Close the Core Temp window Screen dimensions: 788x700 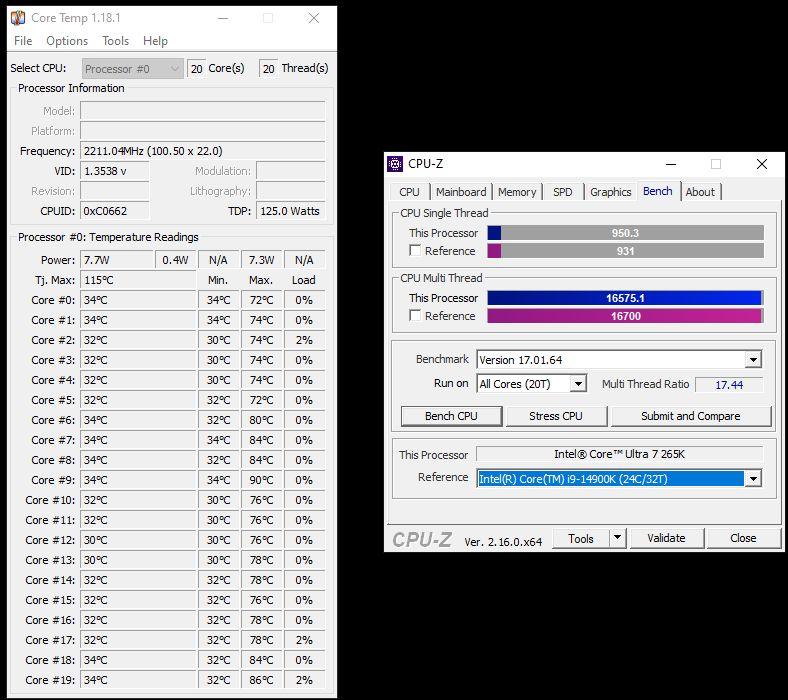314,18
